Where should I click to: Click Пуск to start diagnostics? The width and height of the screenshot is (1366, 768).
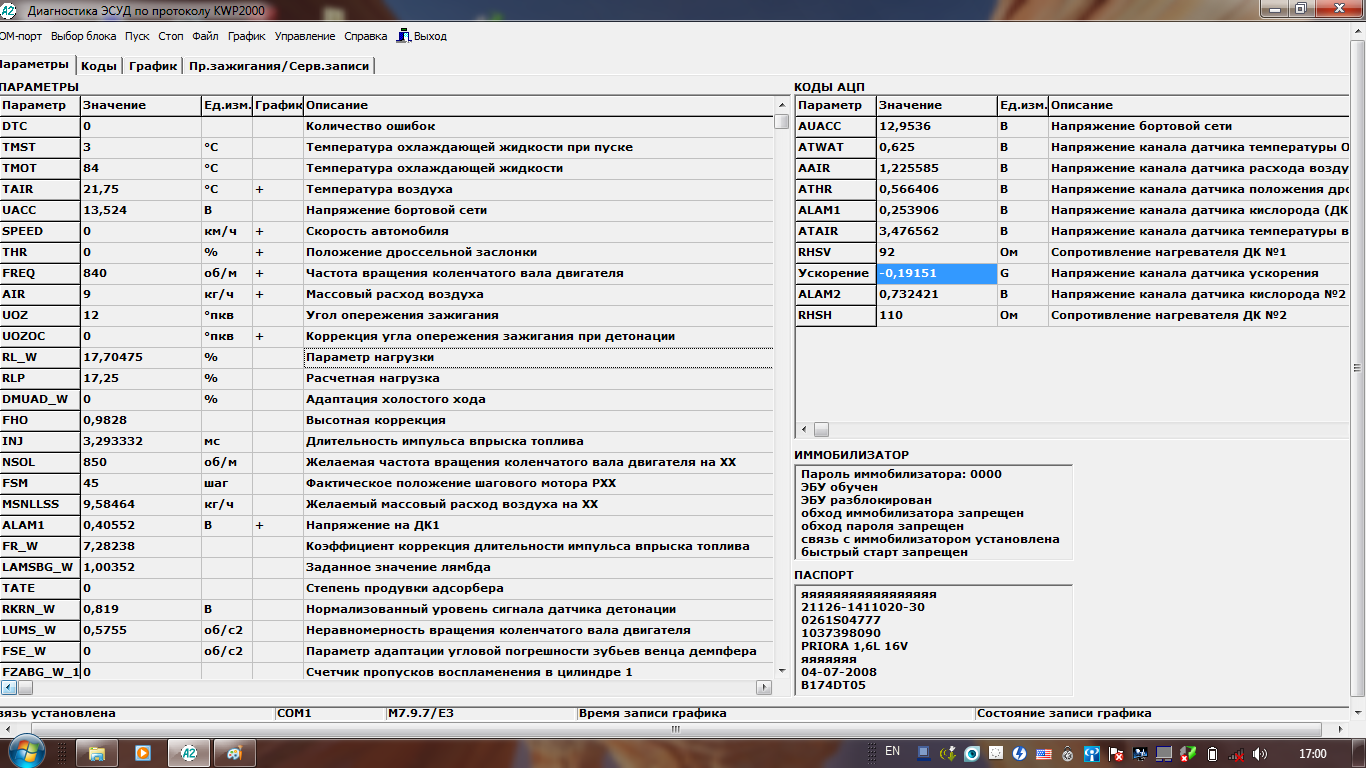tap(137, 36)
